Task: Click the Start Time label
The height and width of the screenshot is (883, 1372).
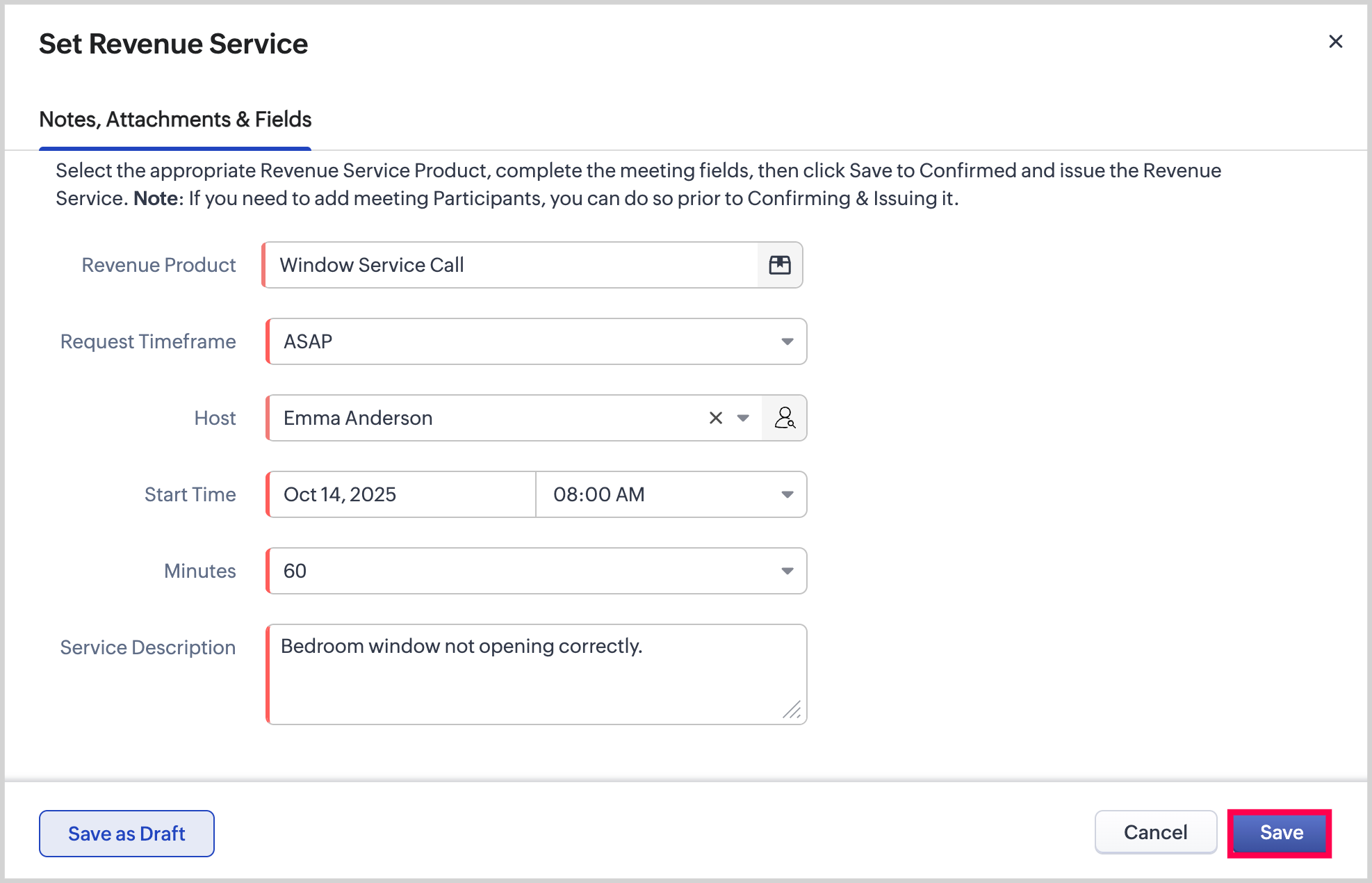Action: tap(190, 494)
